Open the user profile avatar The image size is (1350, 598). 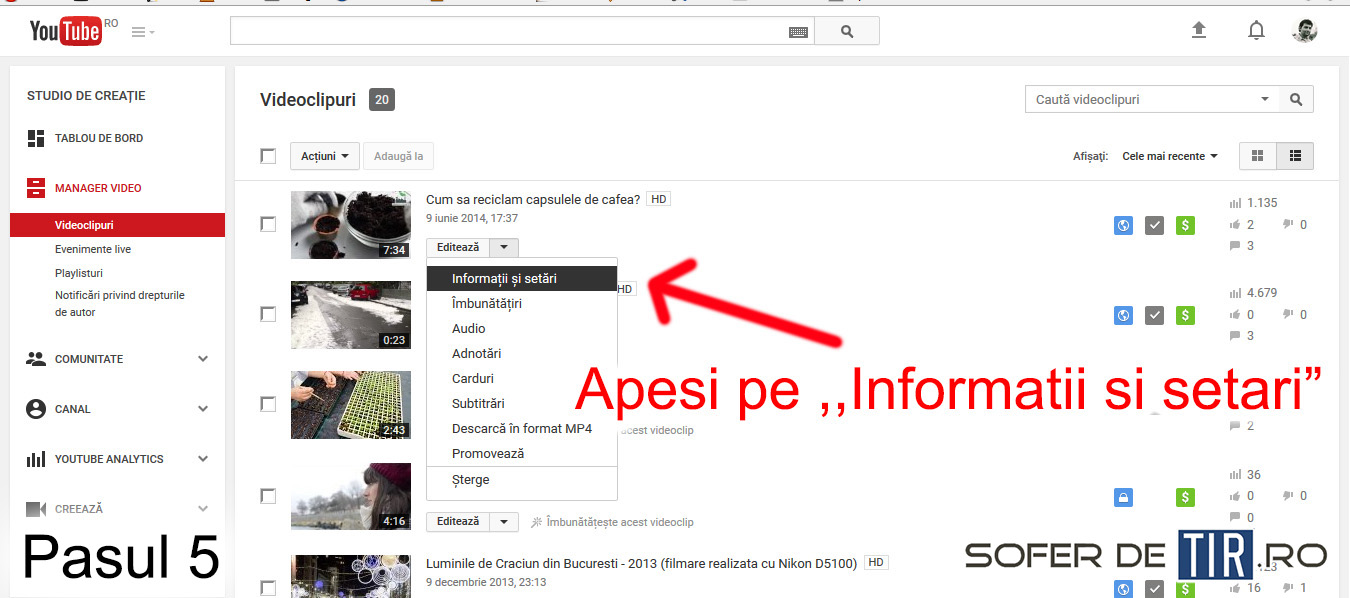[x=1304, y=31]
